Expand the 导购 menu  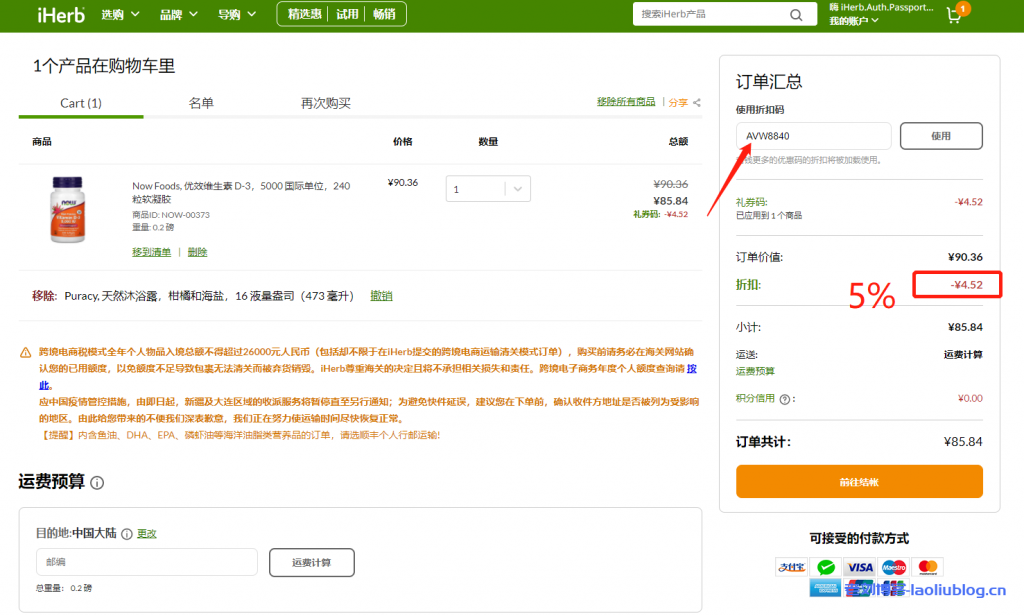pos(237,15)
